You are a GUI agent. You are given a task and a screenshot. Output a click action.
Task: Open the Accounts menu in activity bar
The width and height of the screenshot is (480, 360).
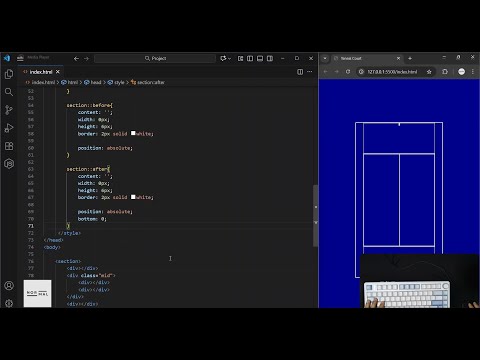[9, 286]
